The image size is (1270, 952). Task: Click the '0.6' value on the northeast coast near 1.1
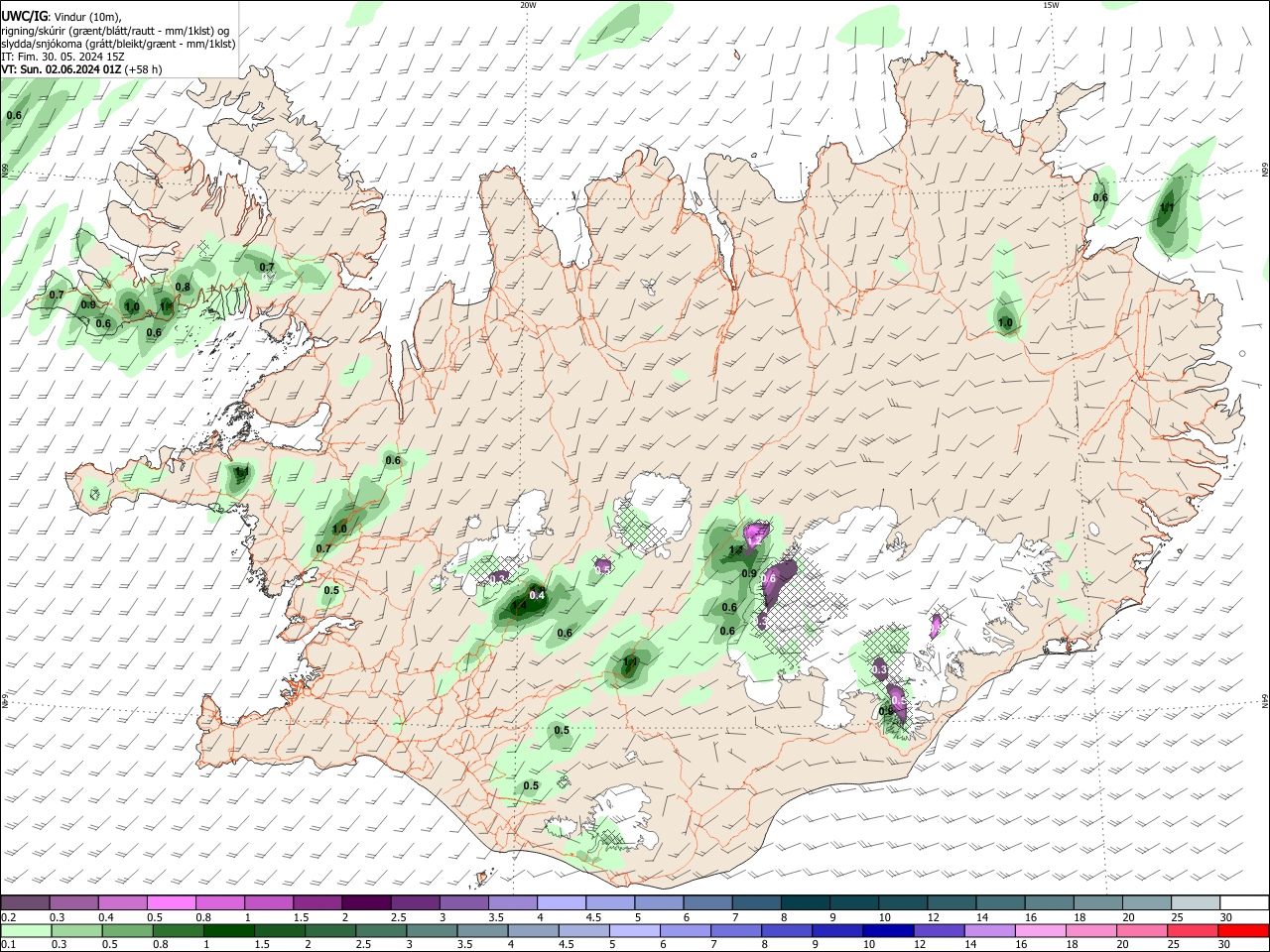1100,197
